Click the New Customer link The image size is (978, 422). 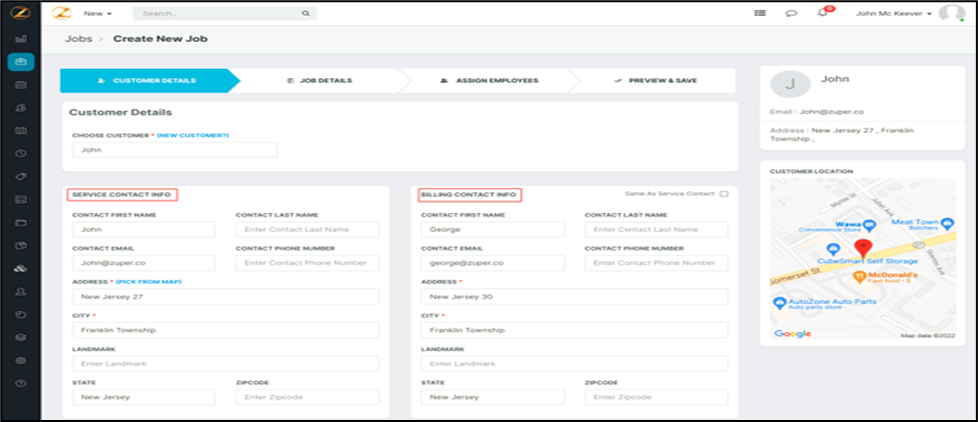pyautogui.click(x=193, y=135)
